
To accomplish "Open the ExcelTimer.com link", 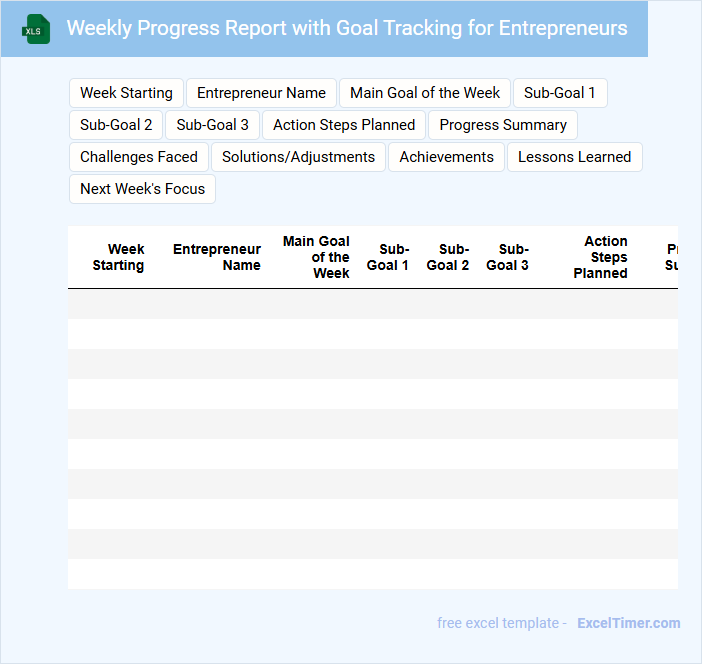I will (x=628, y=623).
